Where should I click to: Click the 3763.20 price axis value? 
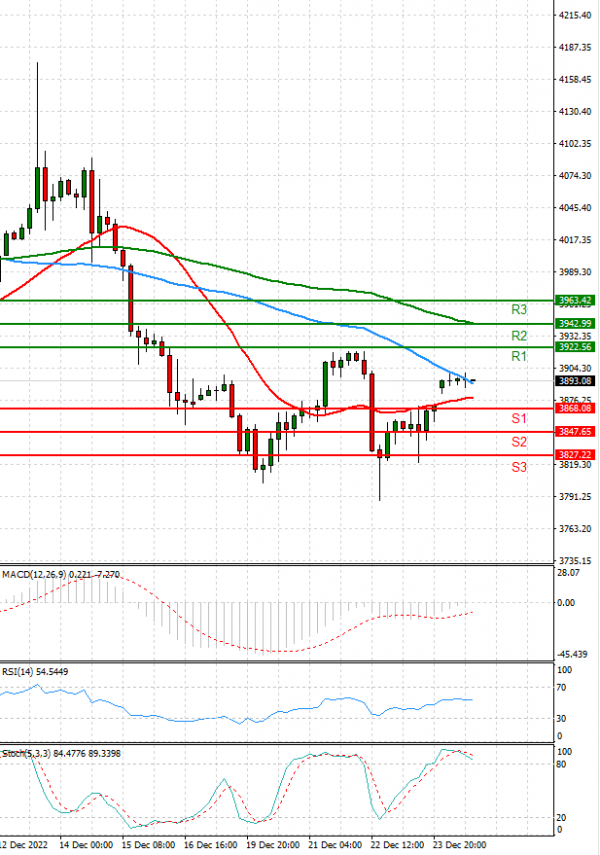tap(575, 529)
